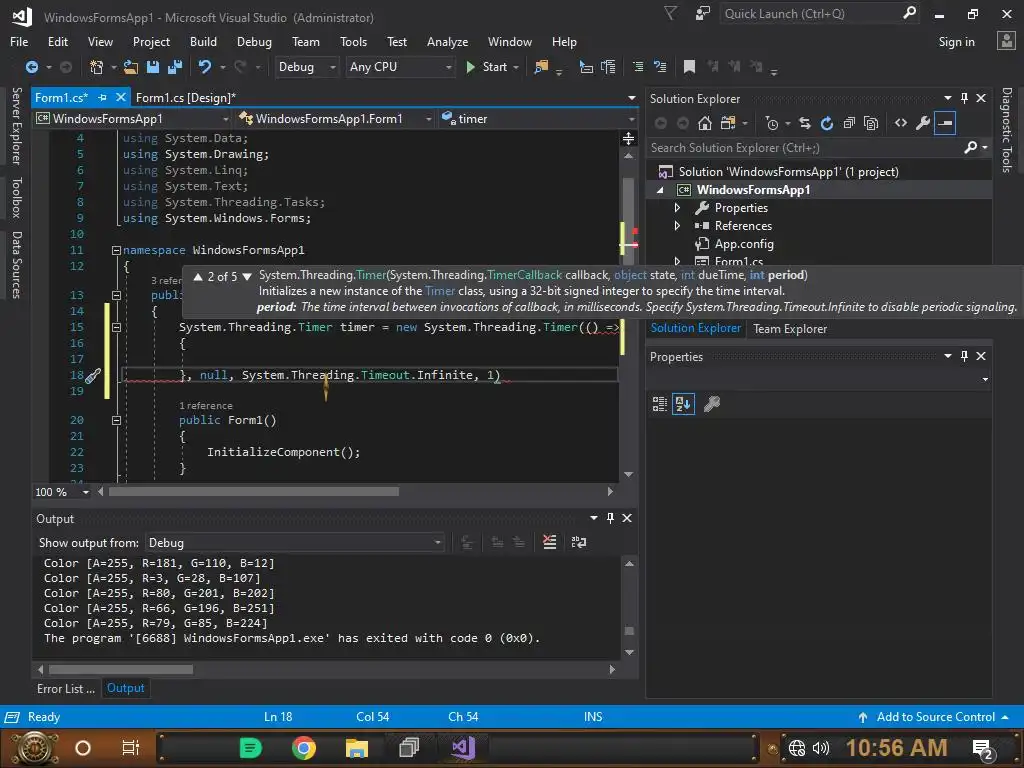Image resolution: width=1024 pixels, height=768 pixels.
Task: Collapse the WindowsFormsApp1 project node
Action: (x=660, y=190)
